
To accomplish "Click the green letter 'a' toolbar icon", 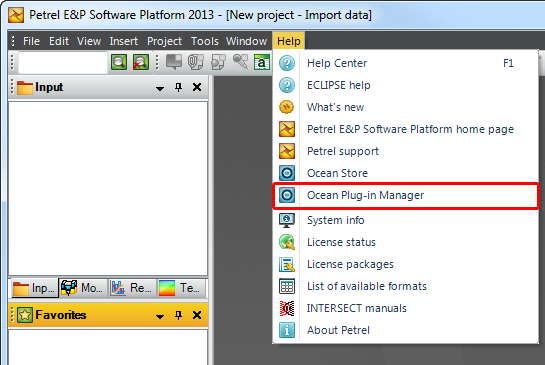I will coord(262,62).
